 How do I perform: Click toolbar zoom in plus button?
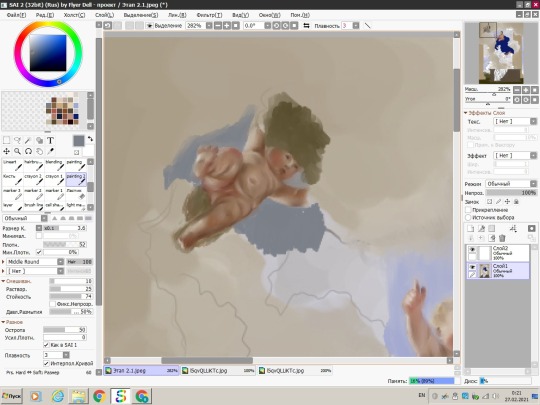coord(227,25)
